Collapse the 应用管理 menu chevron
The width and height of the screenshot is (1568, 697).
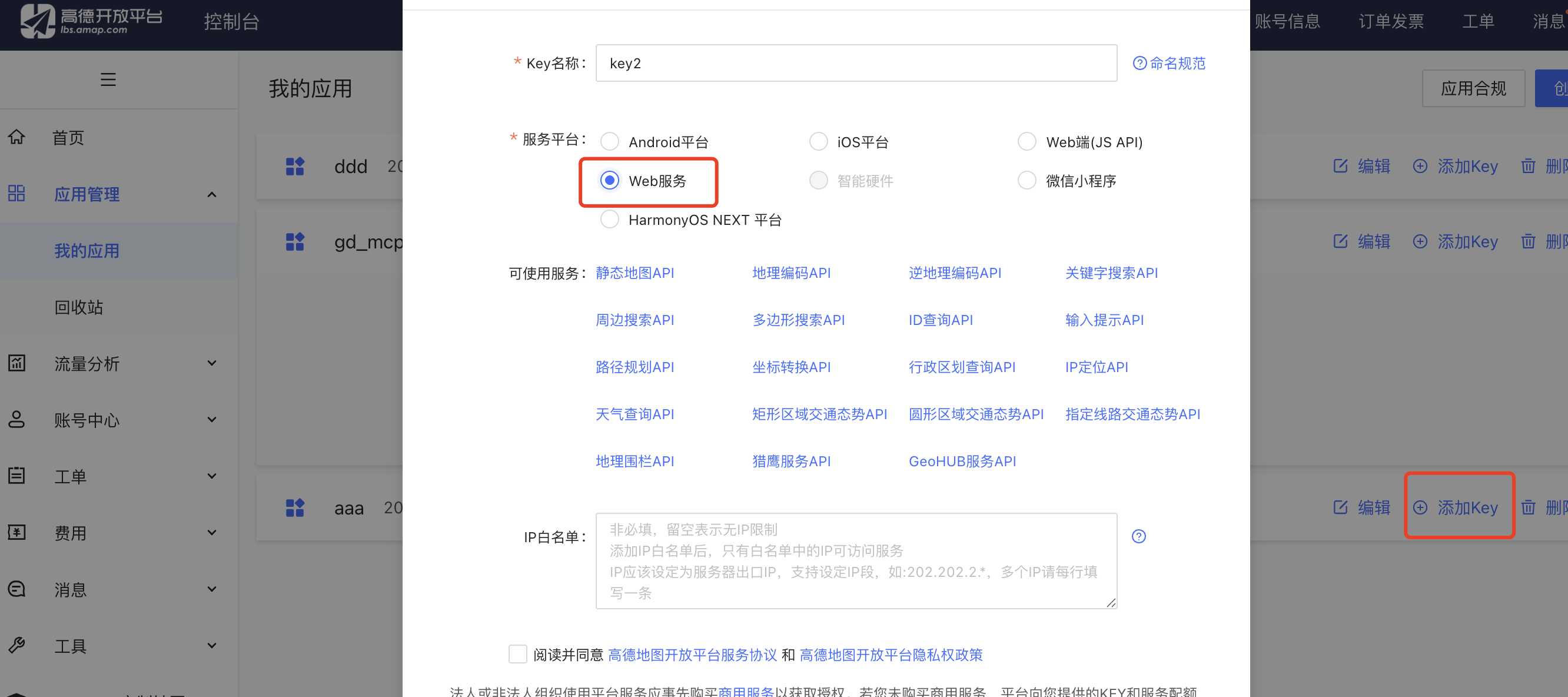pyautogui.click(x=211, y=195)
